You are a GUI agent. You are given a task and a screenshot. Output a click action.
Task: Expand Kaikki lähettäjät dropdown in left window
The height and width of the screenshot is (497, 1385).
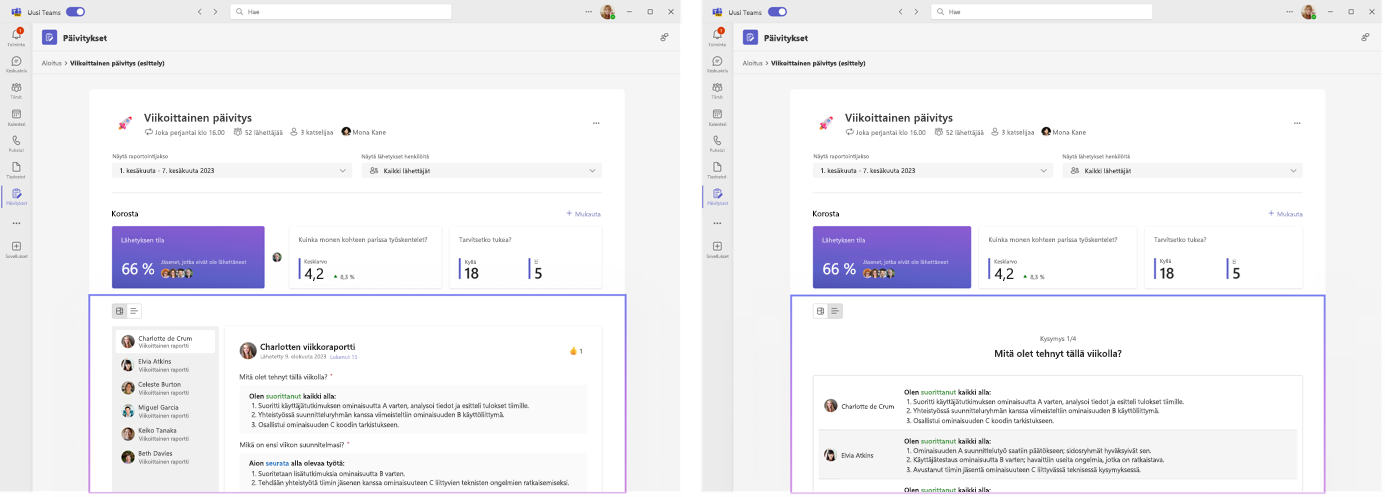[482, 171]
